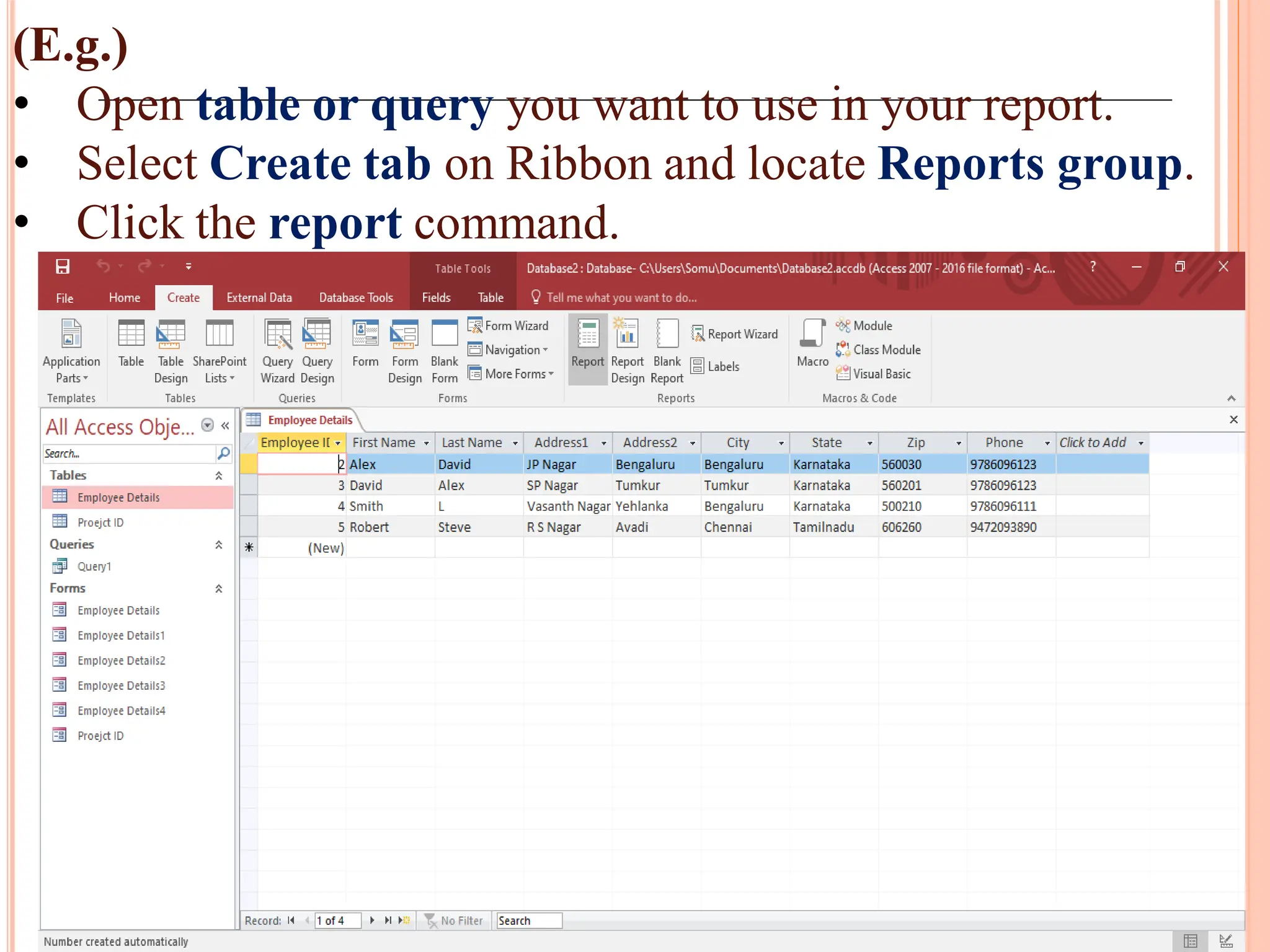Launch the Report Wizard

[x=735, y=334]
